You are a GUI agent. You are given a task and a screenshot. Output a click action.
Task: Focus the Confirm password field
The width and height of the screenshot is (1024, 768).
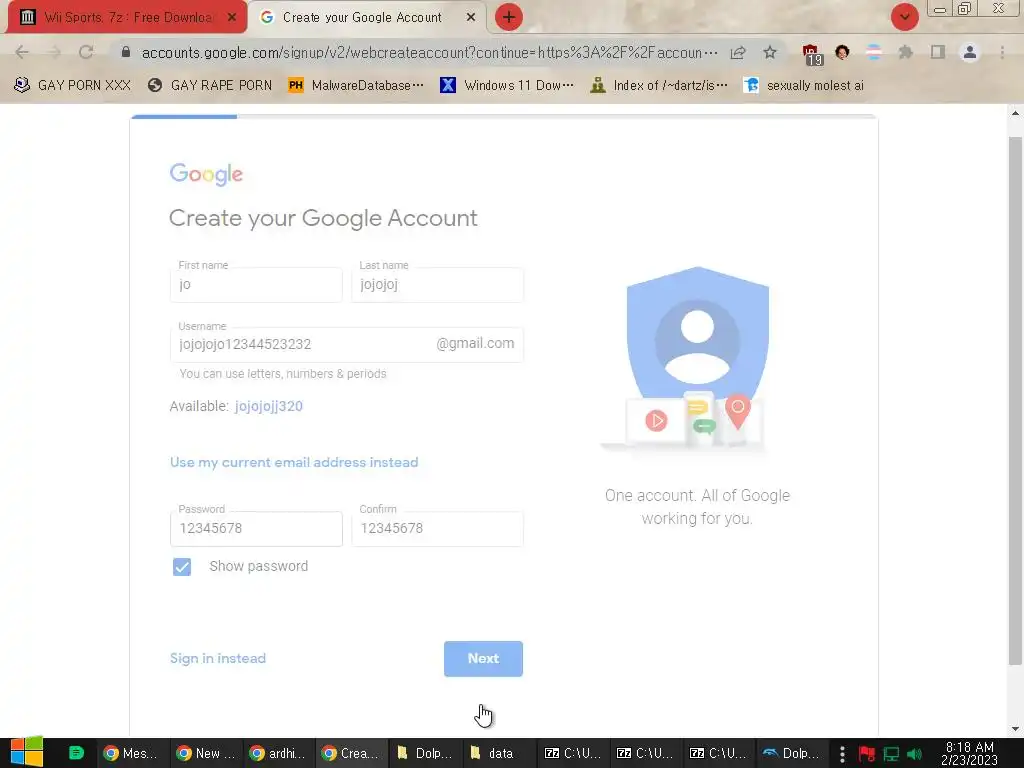tap(437, 528)
